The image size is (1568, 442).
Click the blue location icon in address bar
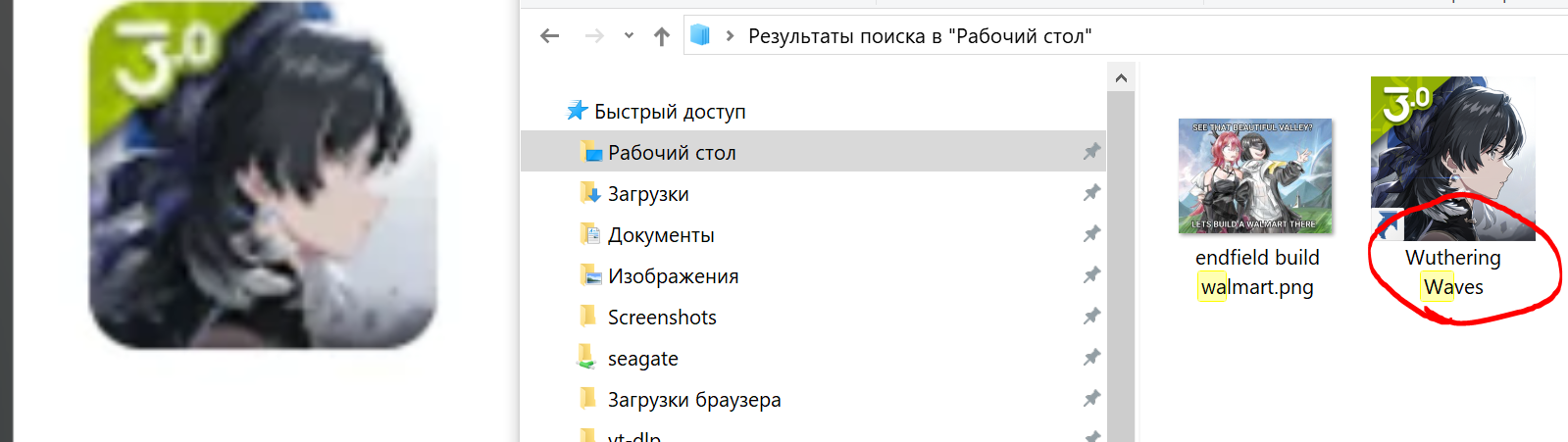coord(700,35)
